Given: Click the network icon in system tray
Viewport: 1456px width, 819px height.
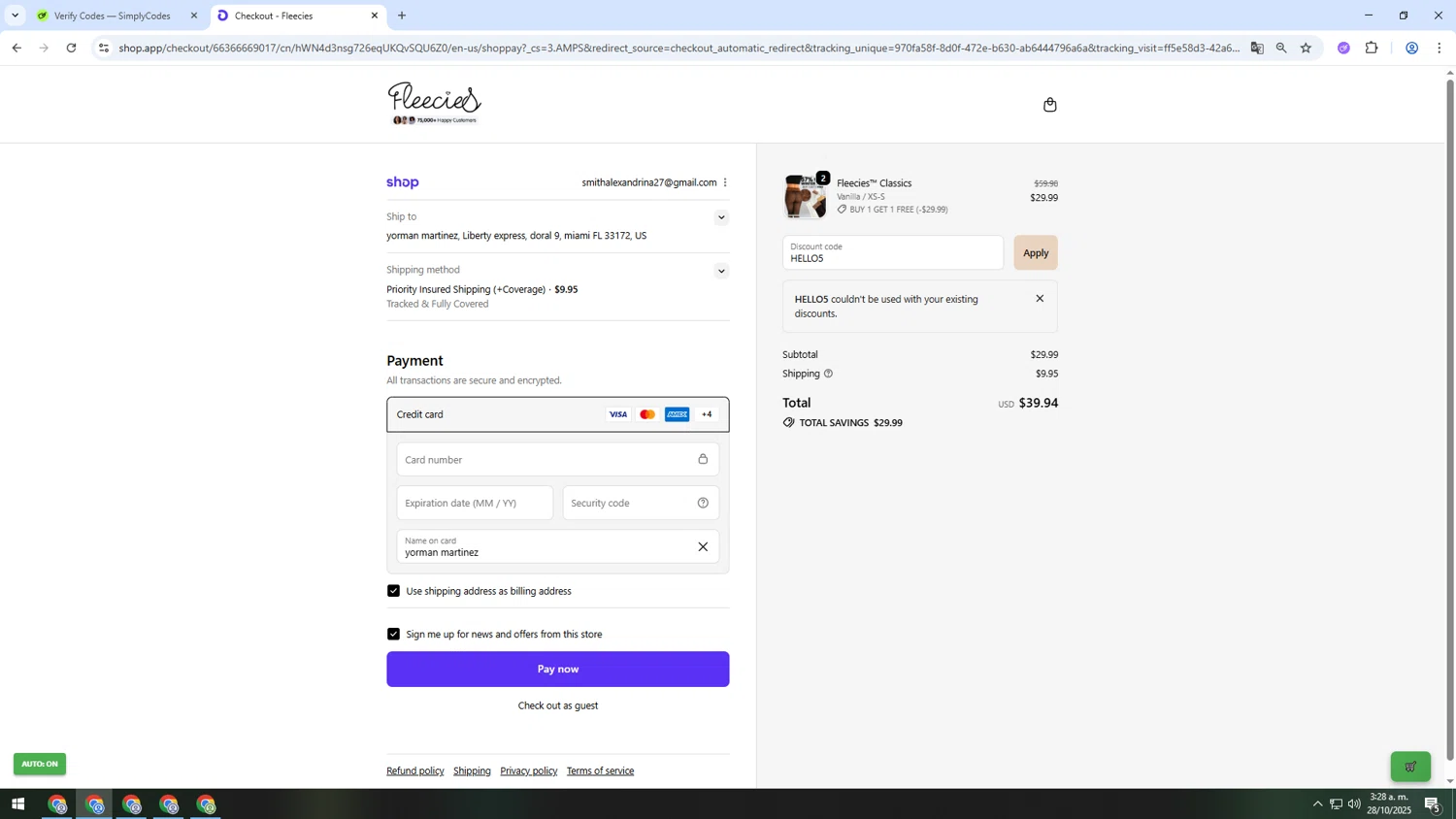Looking at the screenshot, I should point(1336,803).
